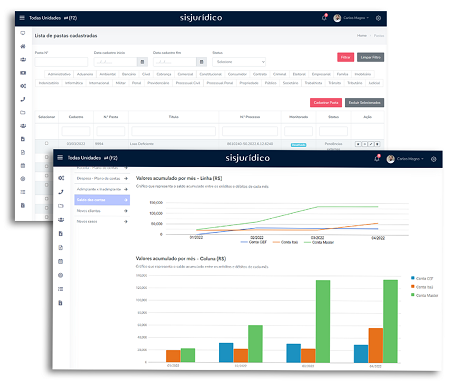
Task: Click the Pasta N° filter input field
Action: (x=61, y=62)
